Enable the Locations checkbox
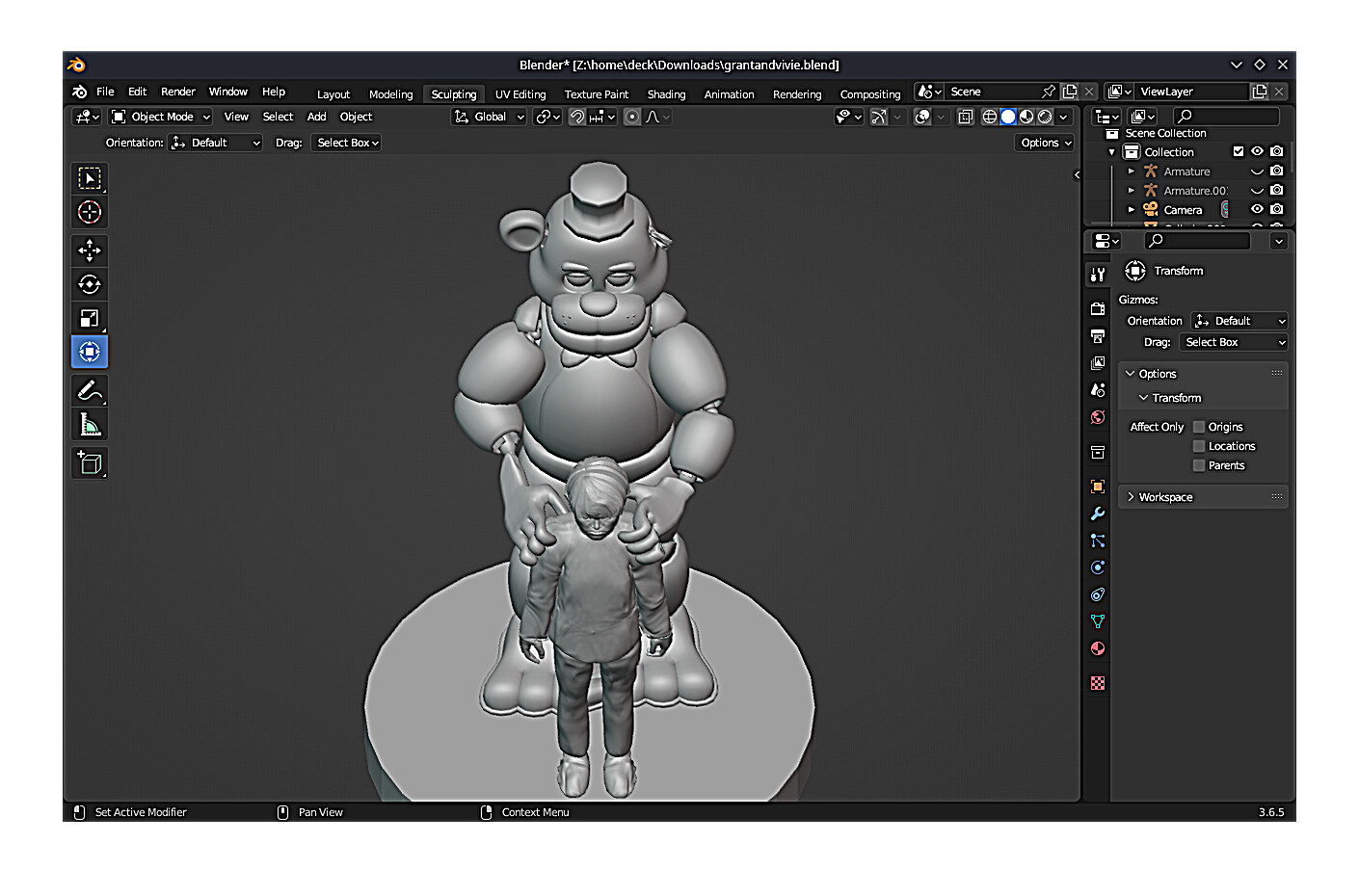Image resolution: width=1359 pixels, height=896 pixels. click(x=1199, y=446)
